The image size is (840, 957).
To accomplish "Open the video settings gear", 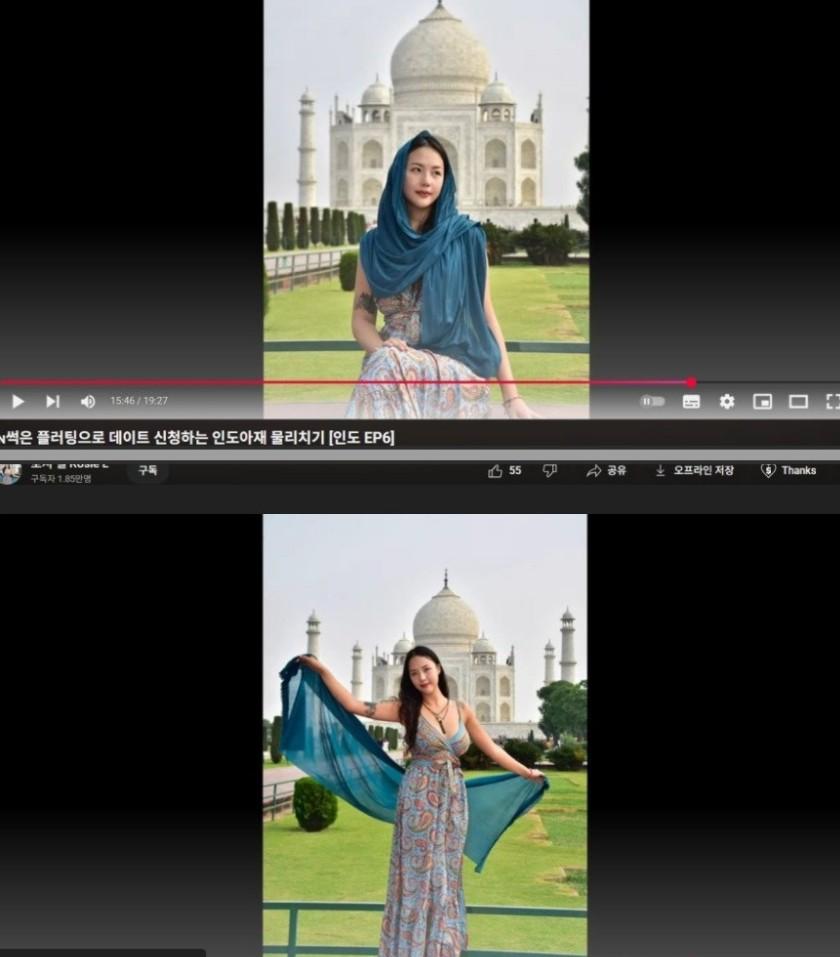I will (726, 401).
